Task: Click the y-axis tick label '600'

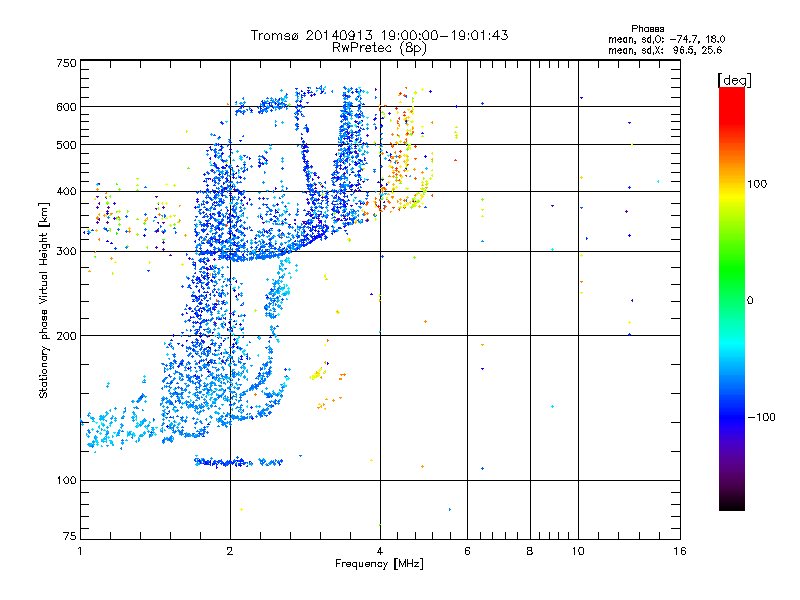Action: tap(66, 107)
